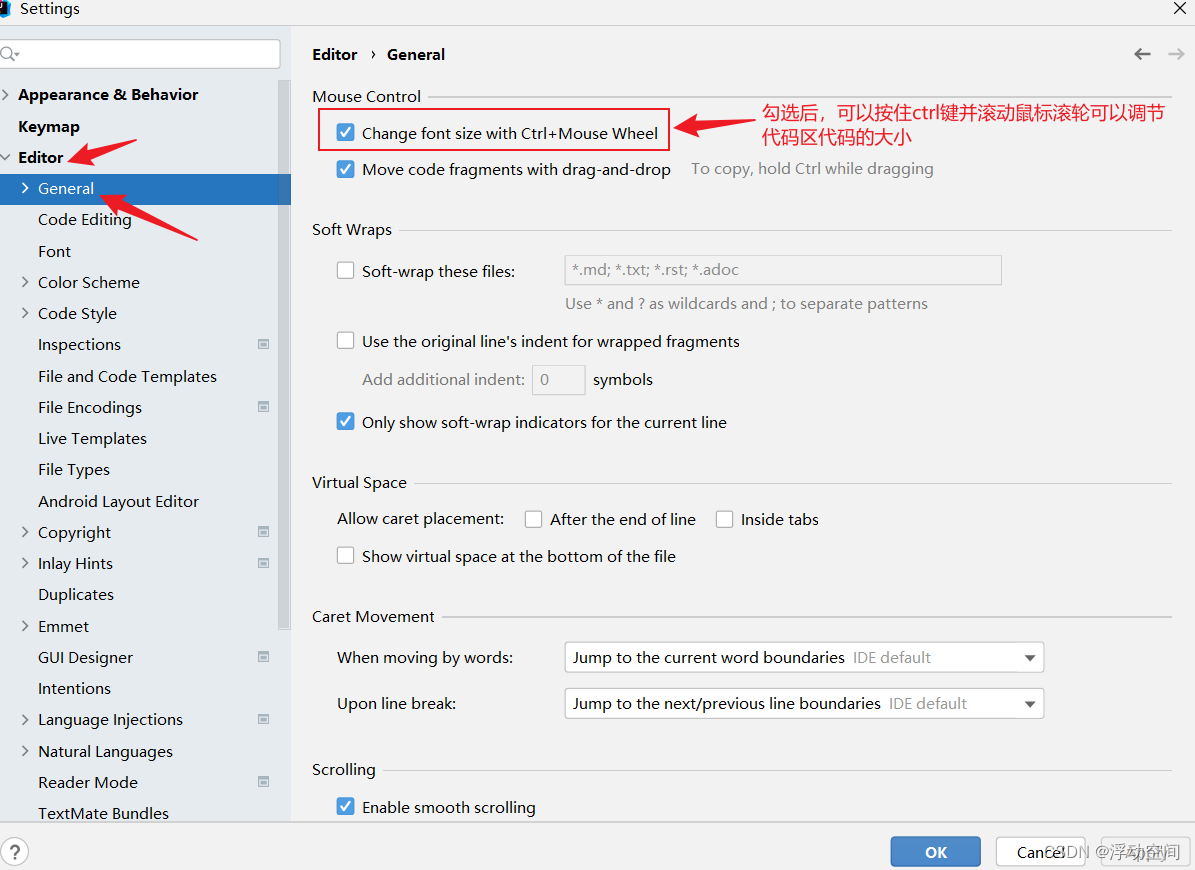Collapse the Editor section chevron
The image size is (1195, 870).
coord(6,157)
